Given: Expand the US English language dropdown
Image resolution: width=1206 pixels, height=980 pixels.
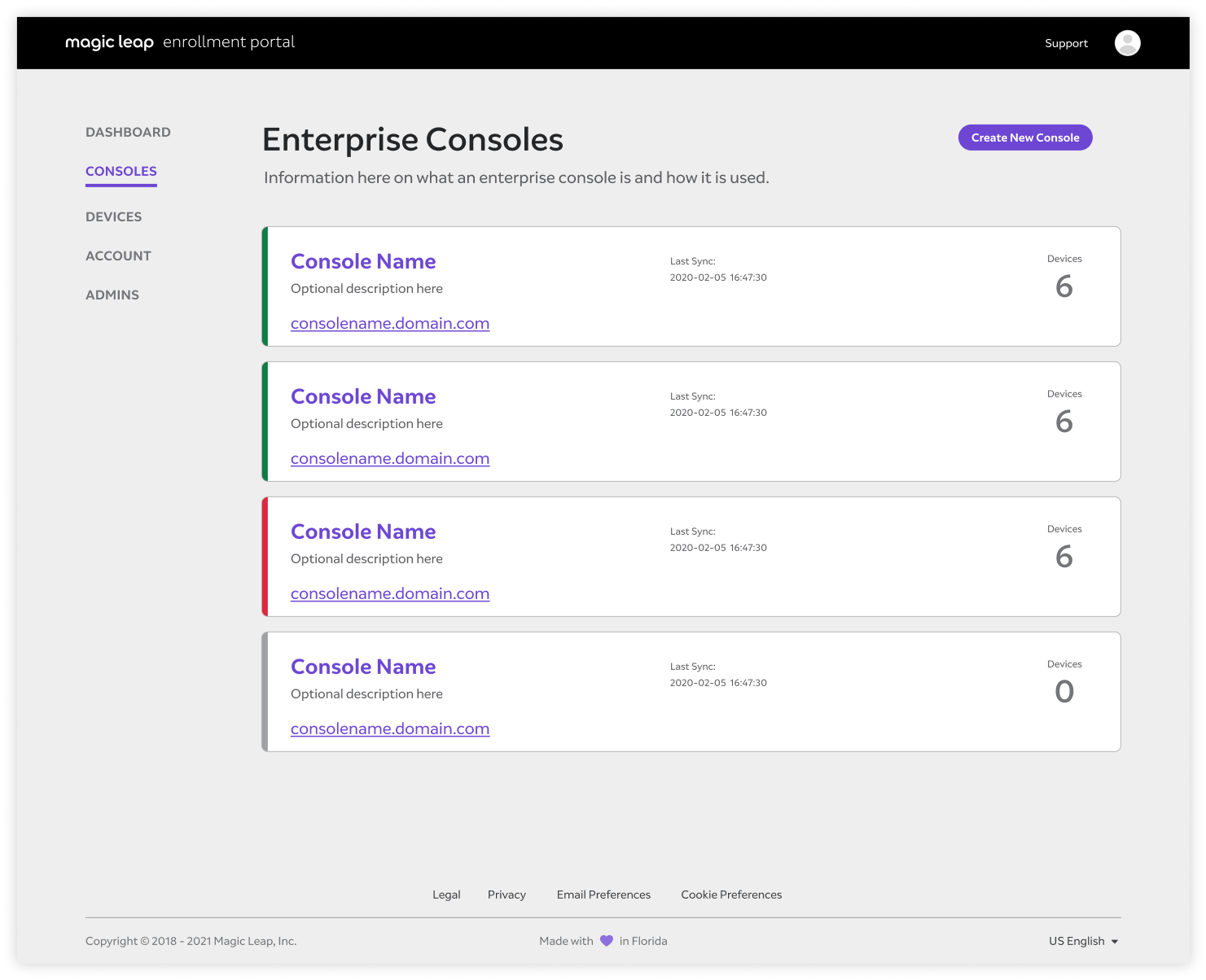Looking at the screenshot, I should pyautogui.click(x=1083, y=941).
